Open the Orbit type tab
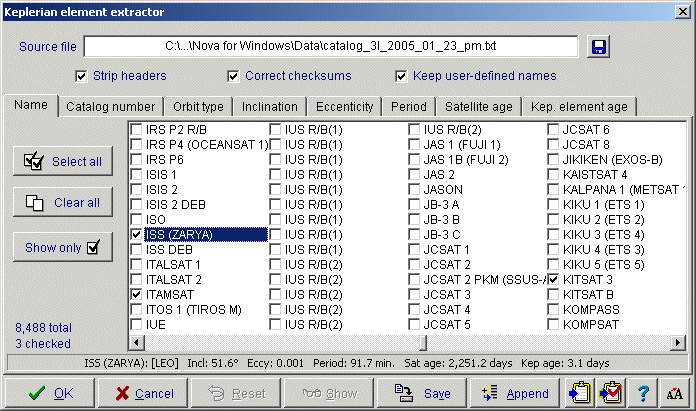The width and height of the screenshot is (696, 411). pos(198,107)
